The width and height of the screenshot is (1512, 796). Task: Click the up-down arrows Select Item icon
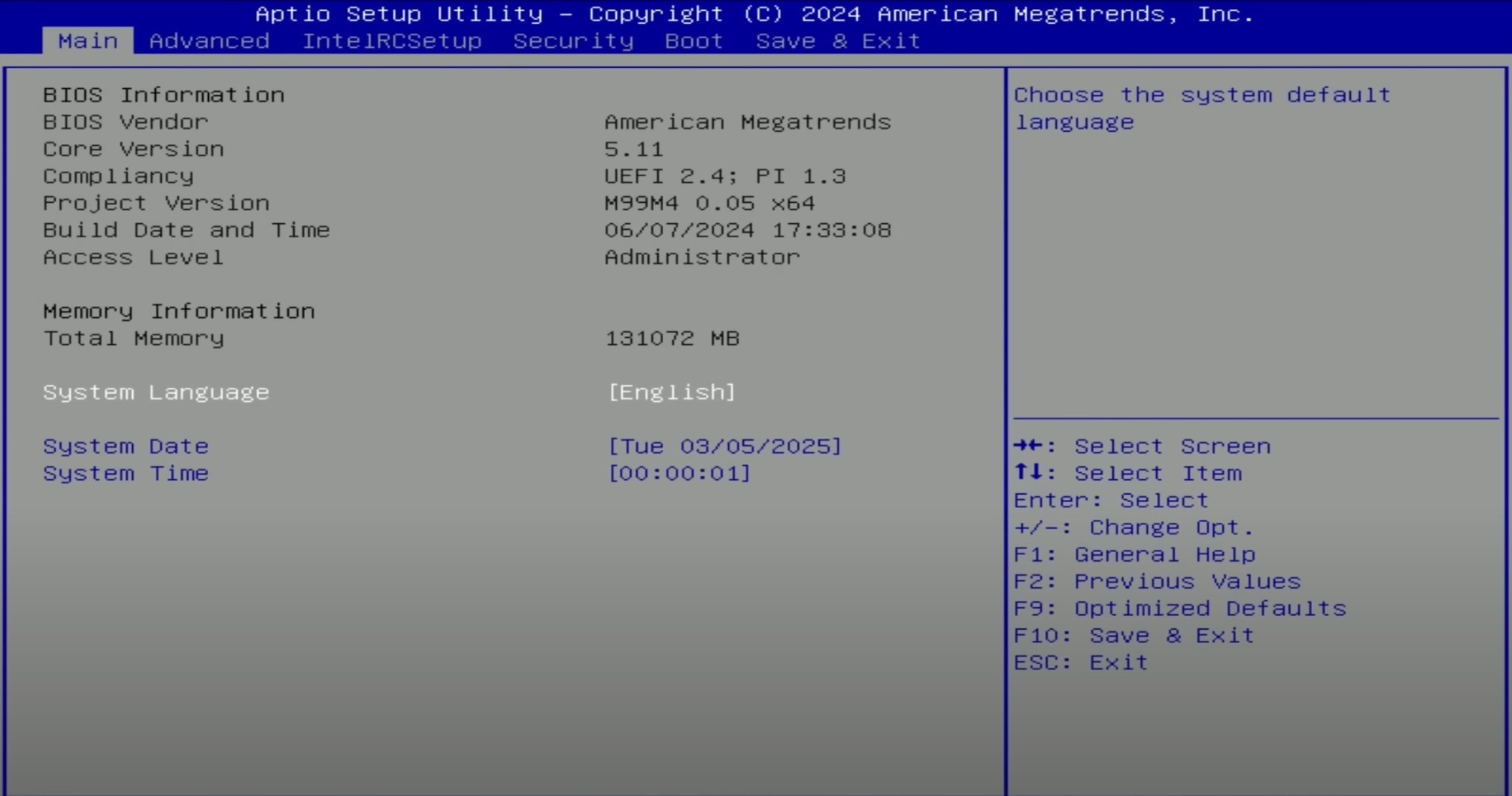coord(1028,473)
